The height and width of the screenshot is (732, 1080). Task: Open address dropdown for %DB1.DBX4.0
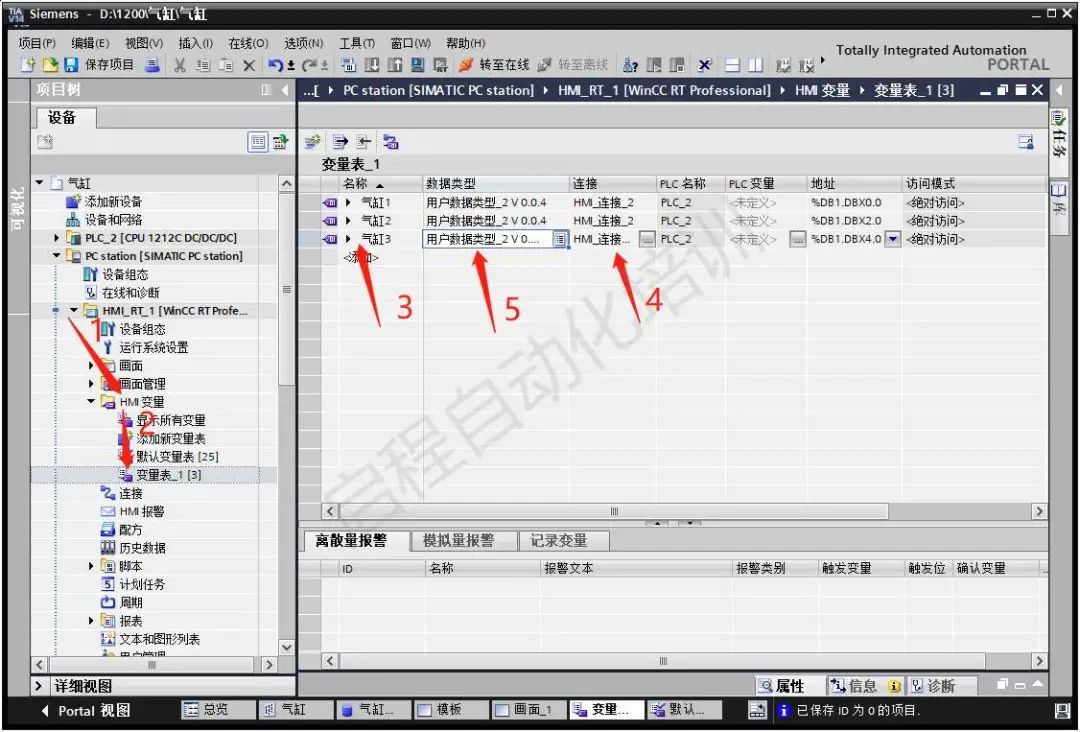pos(893,239)
